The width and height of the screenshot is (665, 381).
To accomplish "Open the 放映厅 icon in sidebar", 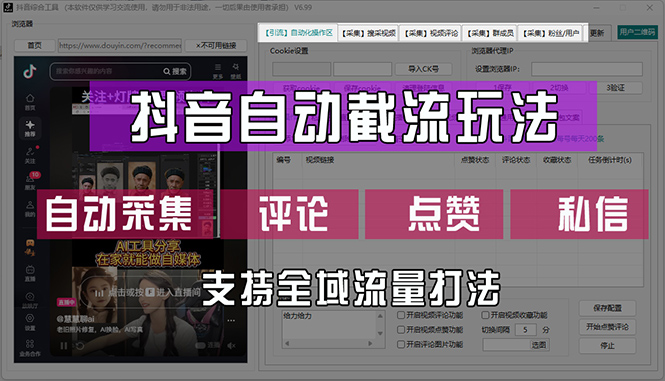I will (x=30, y=296).
